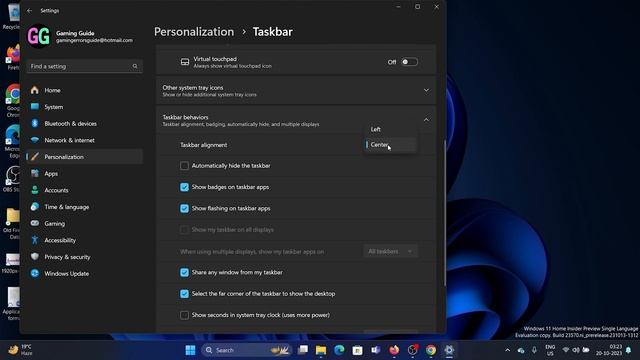Open File Explorer from the taskbar
Screen dimensions: 640x360
(321, 350)
